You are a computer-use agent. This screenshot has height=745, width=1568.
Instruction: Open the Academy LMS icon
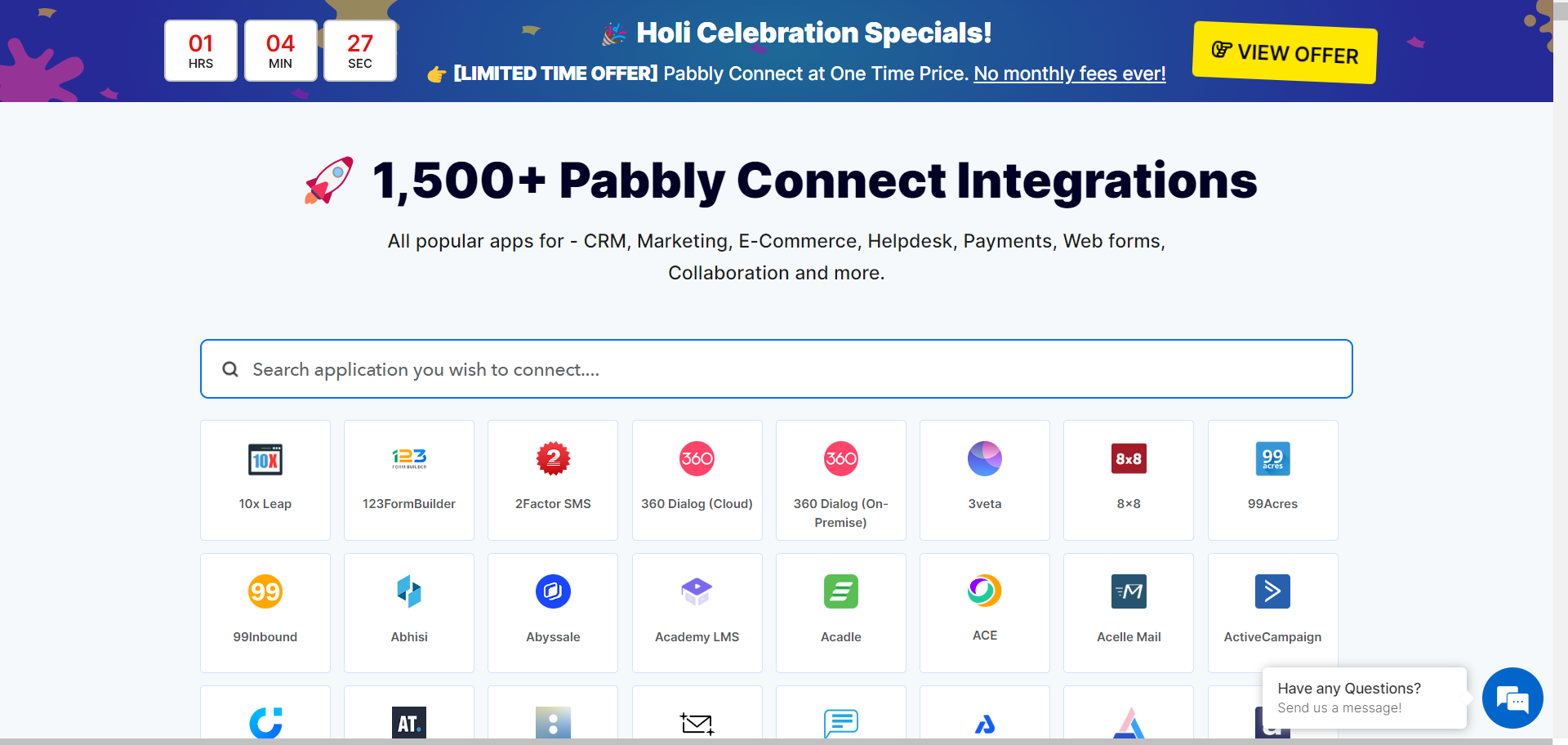697,591
